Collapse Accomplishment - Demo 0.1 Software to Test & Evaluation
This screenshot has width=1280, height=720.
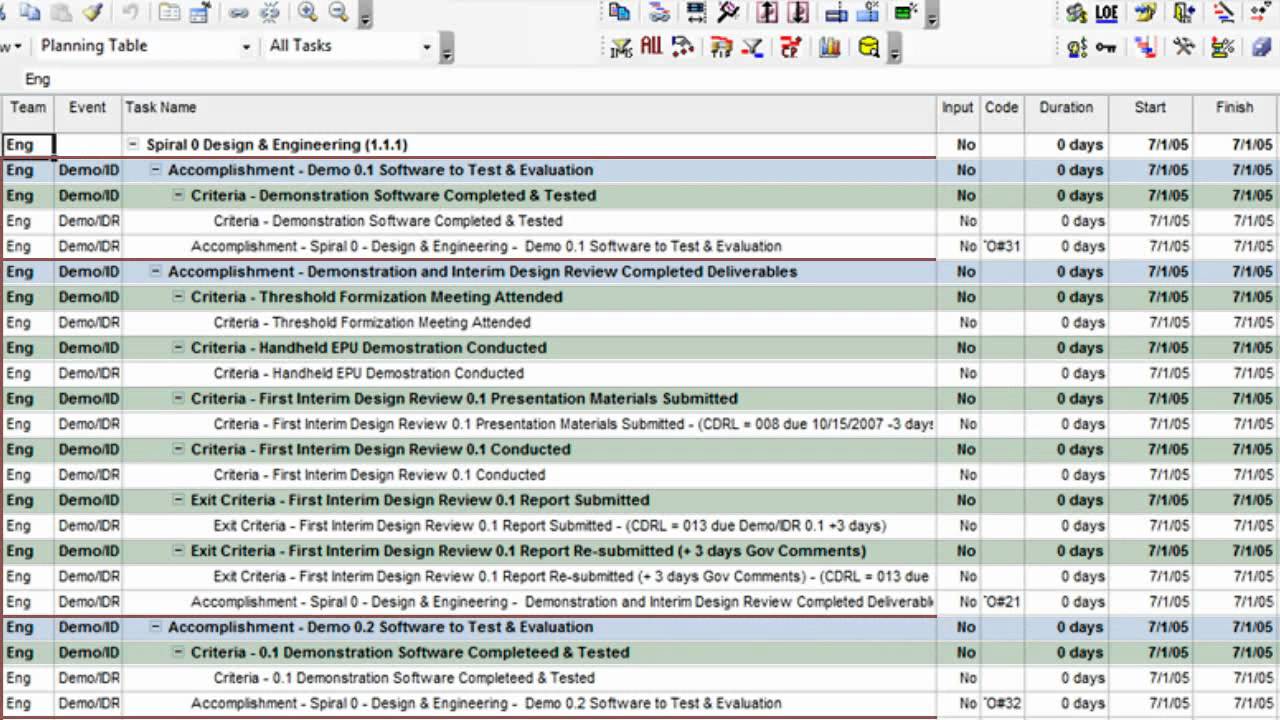tap(155, 170)
